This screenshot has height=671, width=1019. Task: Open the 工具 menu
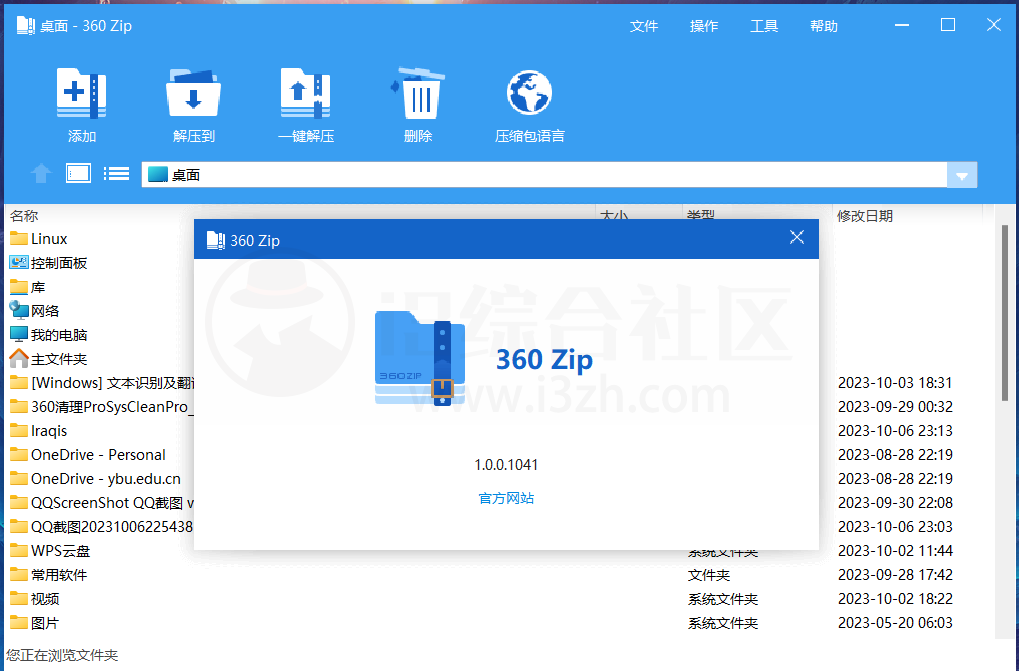pyautogui.click(x=764, y=26)
